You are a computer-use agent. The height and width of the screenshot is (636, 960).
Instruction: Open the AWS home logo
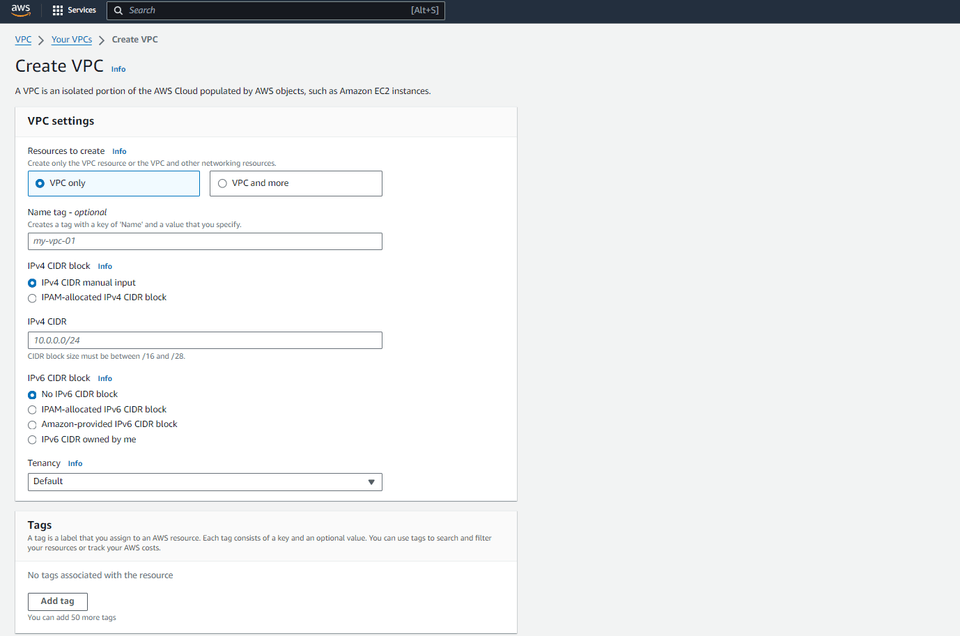(20, 10)
